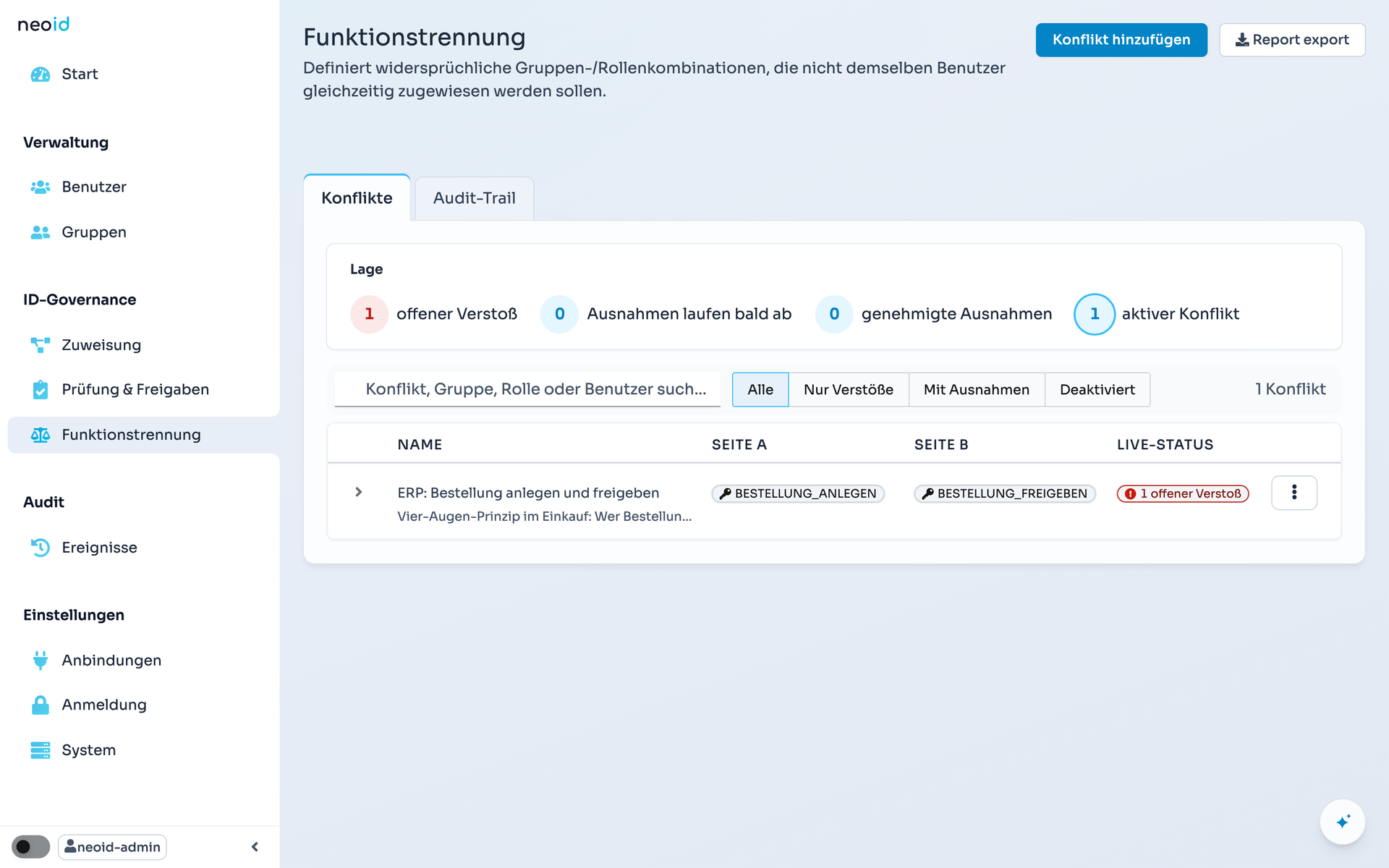Switch to the Audit-Trail tab
Image resolution: width=1389 pixels, height=868 pixels.
475,198
